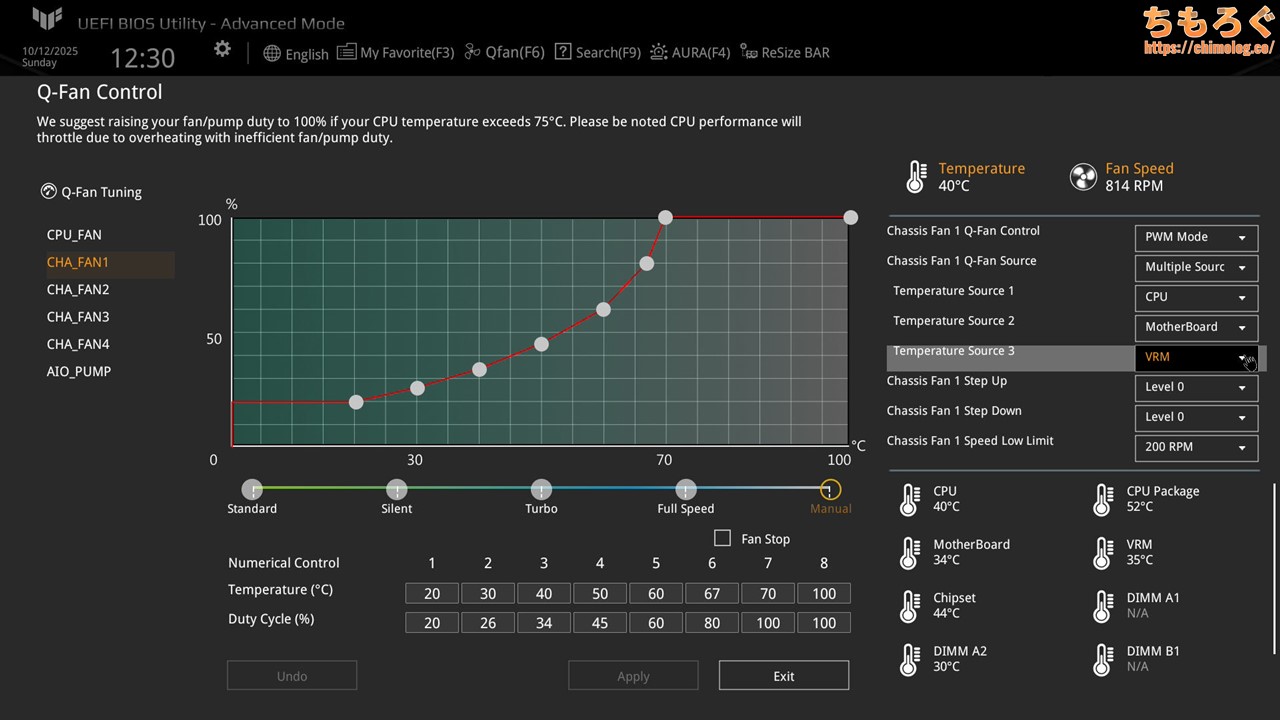This screenshot has height=720, width=1280.
Task: Click the globe language icon
Action: [x=272, y=53]
